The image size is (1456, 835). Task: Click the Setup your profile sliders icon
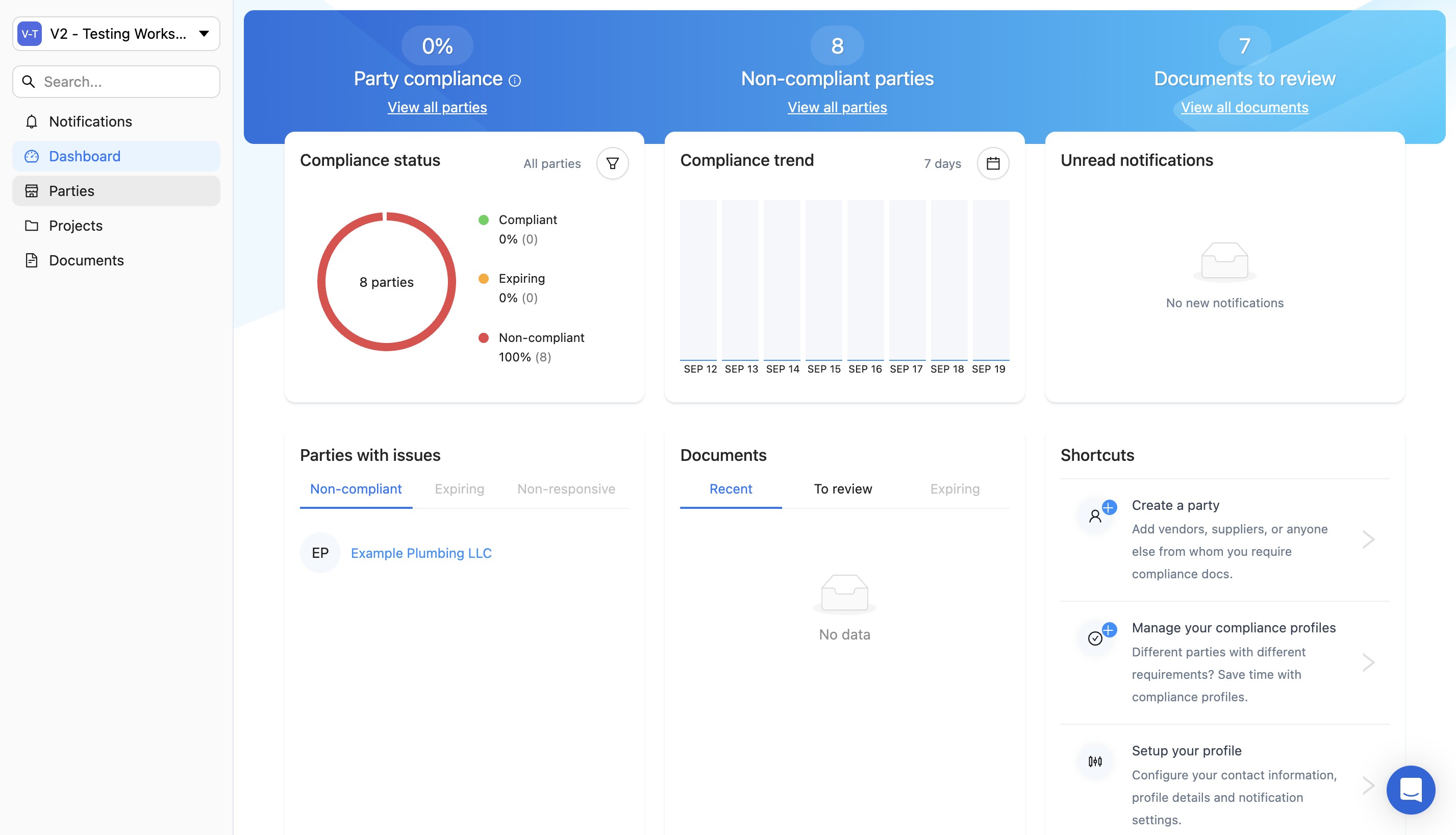(x=1095, y=761)
